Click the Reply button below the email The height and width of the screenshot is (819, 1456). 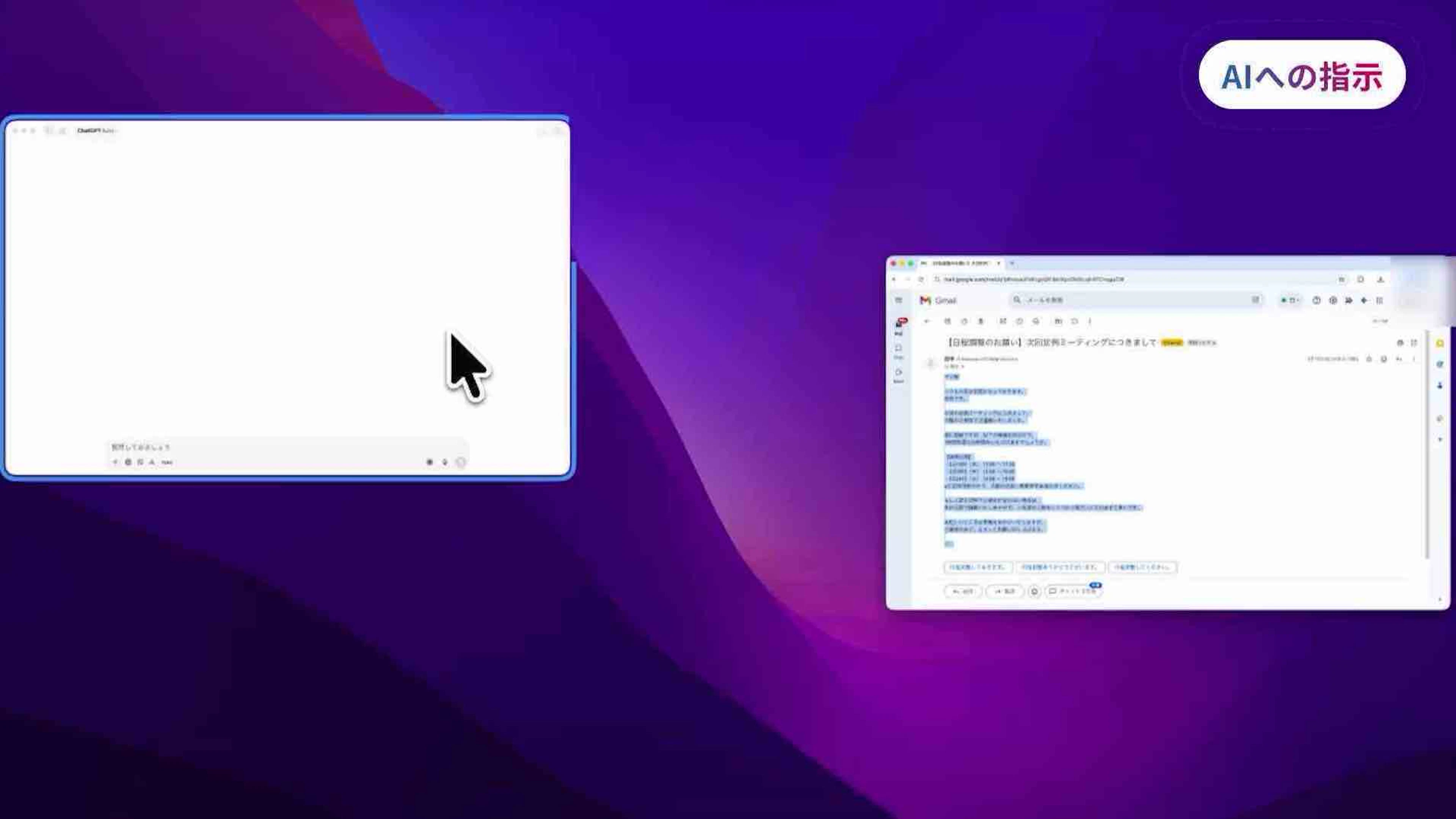963,591
